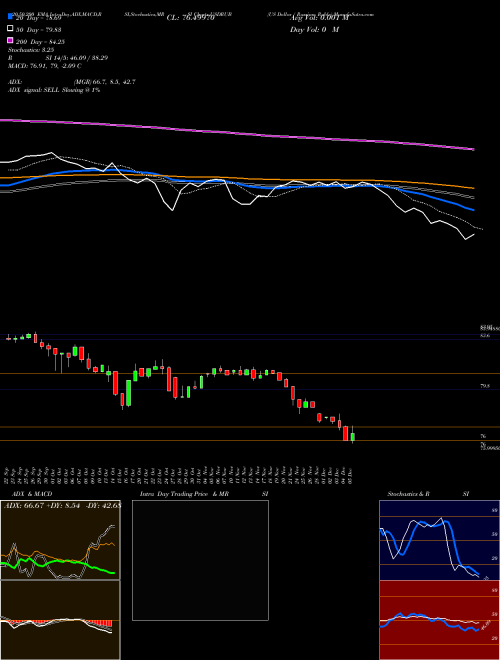Click the white 50 Day EMA legend swatch
Screen dimensions: 500x660
(x=10, y=29)
